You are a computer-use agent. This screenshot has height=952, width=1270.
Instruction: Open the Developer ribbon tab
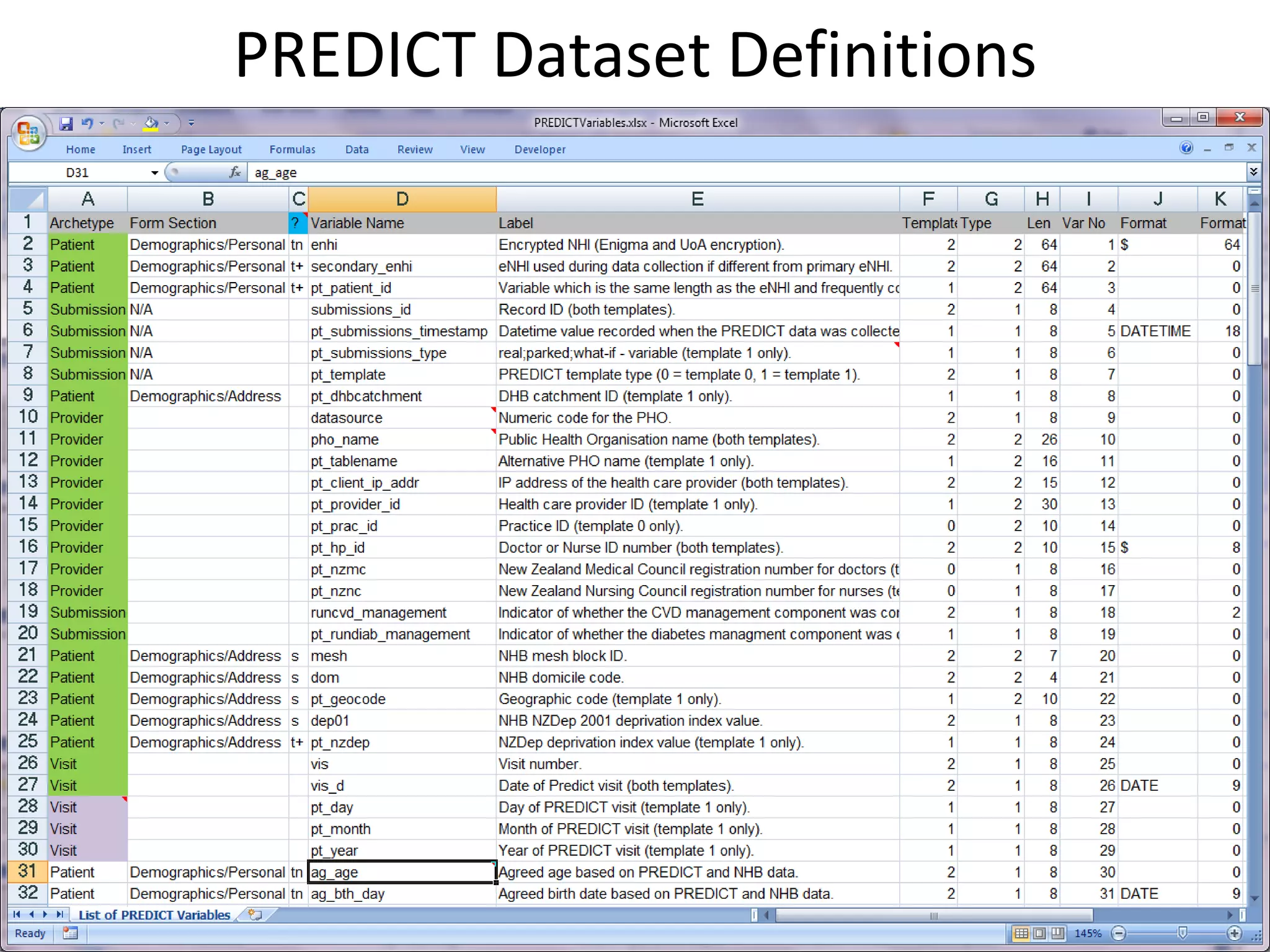(x=540, y=149)
